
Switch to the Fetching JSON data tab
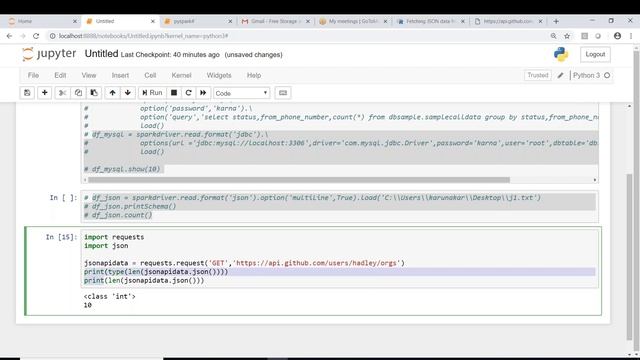point(431,21)
